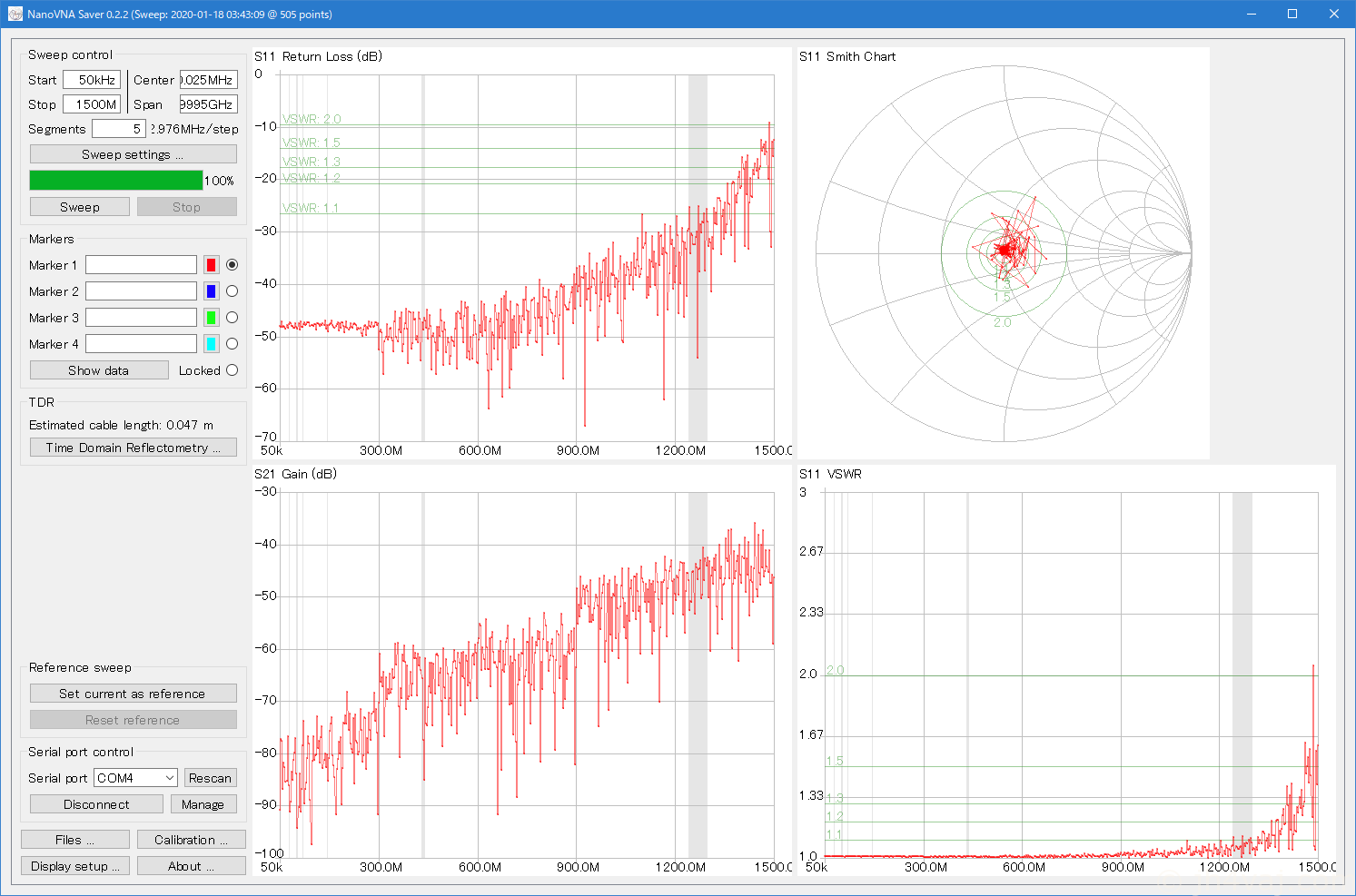Click the Manage button
The width and height of the screenshot is (1356, 896).
coord(203,804)
